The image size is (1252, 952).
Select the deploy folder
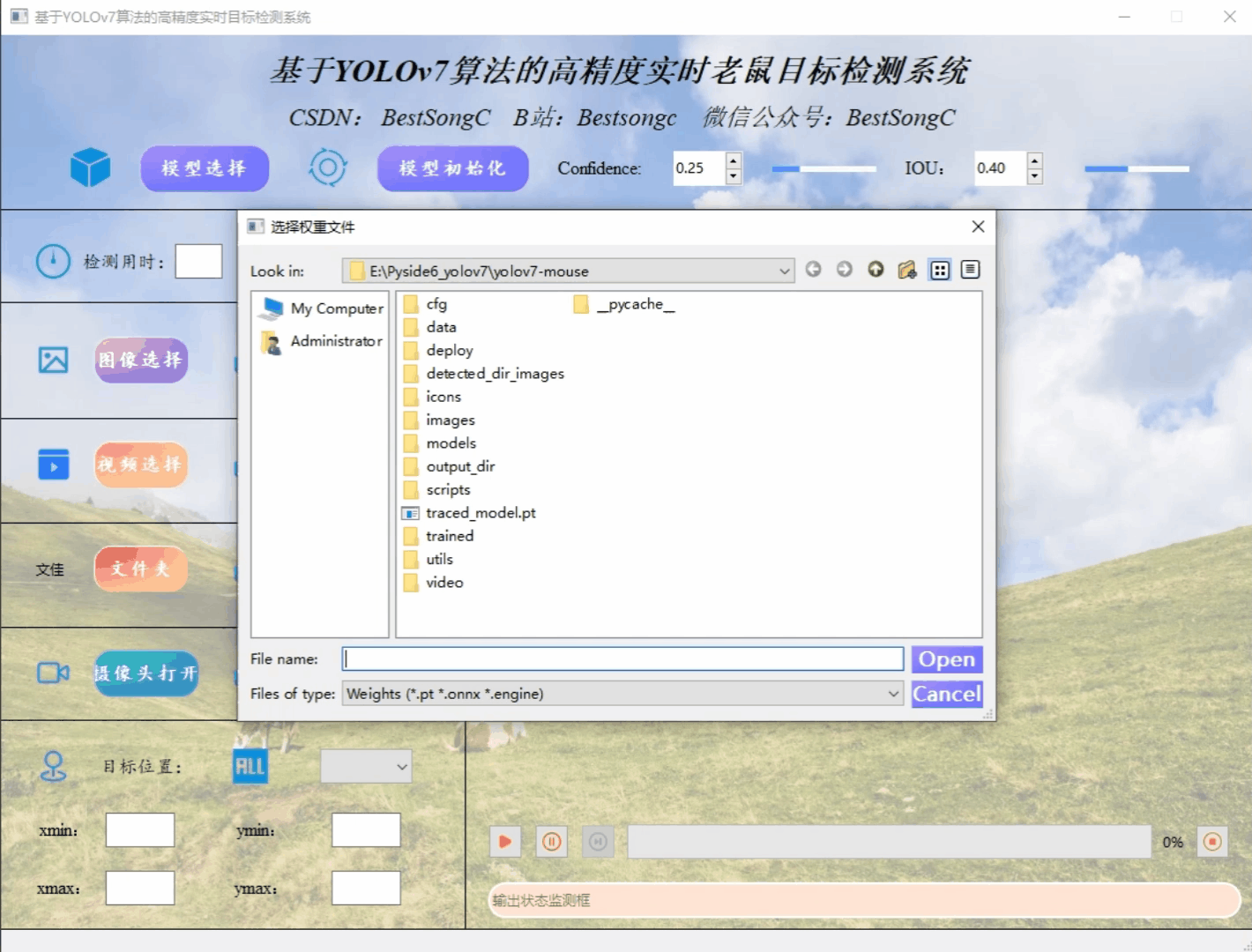coord(438,351)
